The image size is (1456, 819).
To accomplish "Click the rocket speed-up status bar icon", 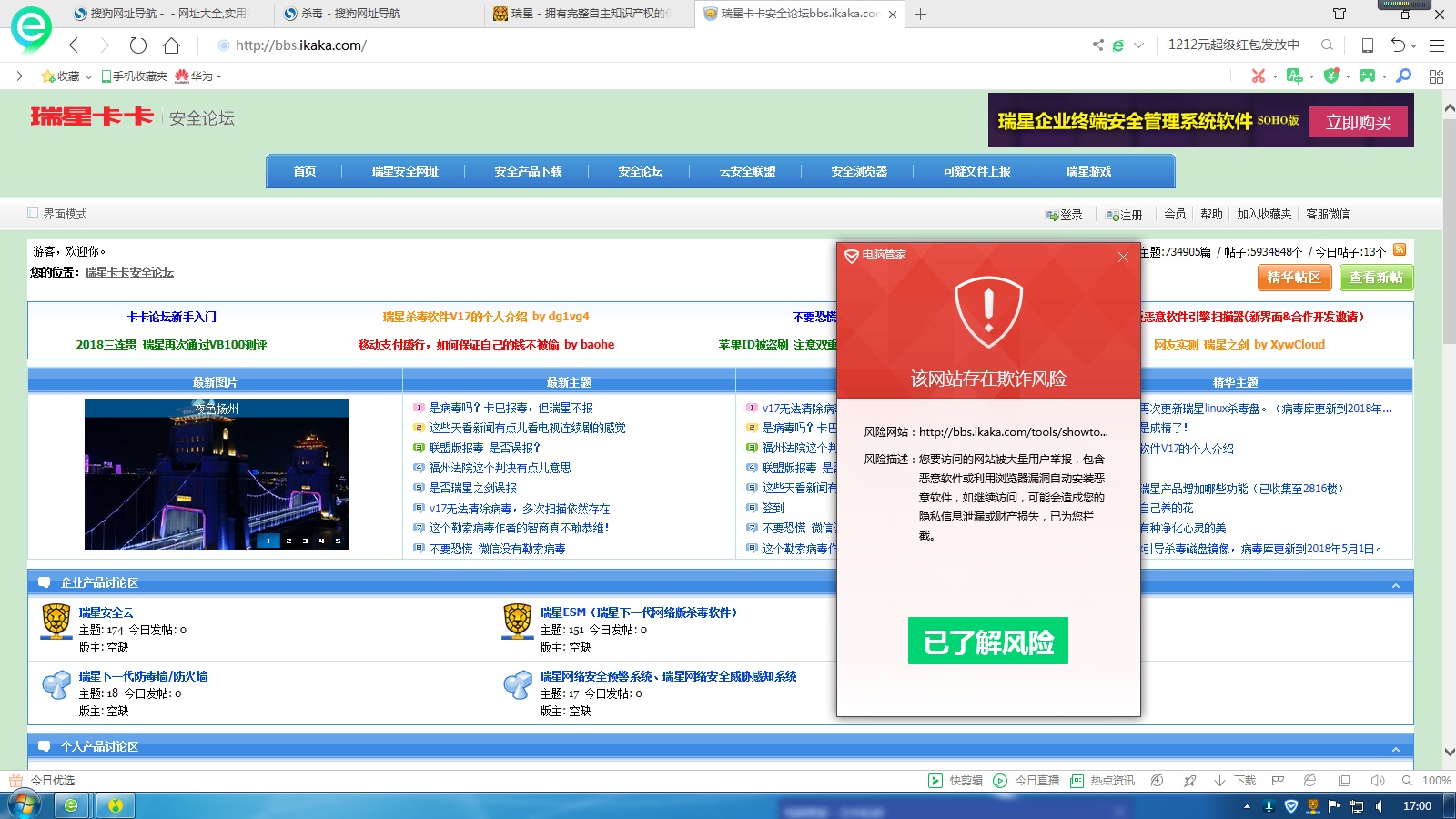I will tap(1189, 781).
